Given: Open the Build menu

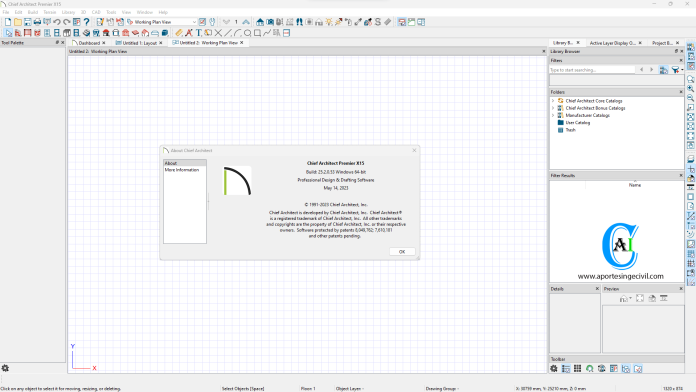Looking at the screenshot, I should click(x=33, y=12).
